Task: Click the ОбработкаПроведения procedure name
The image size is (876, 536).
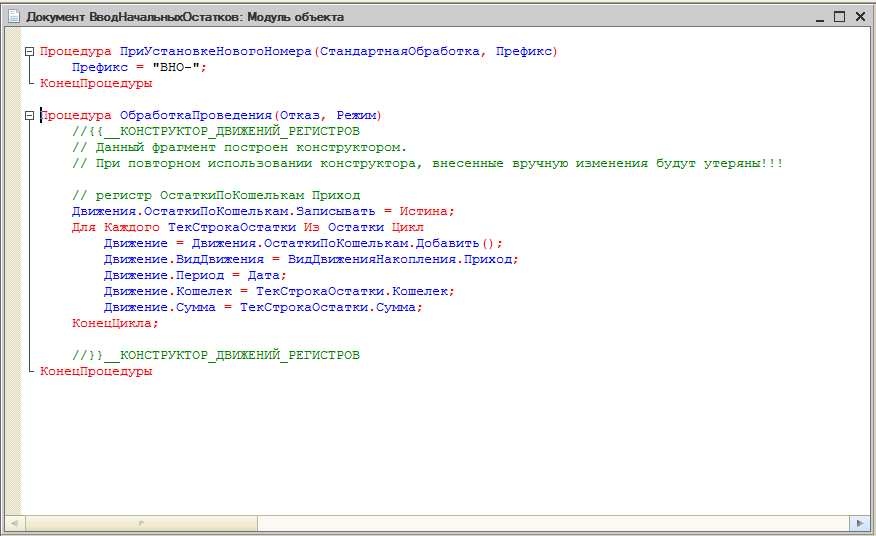Action: click(x=196, y=116)
